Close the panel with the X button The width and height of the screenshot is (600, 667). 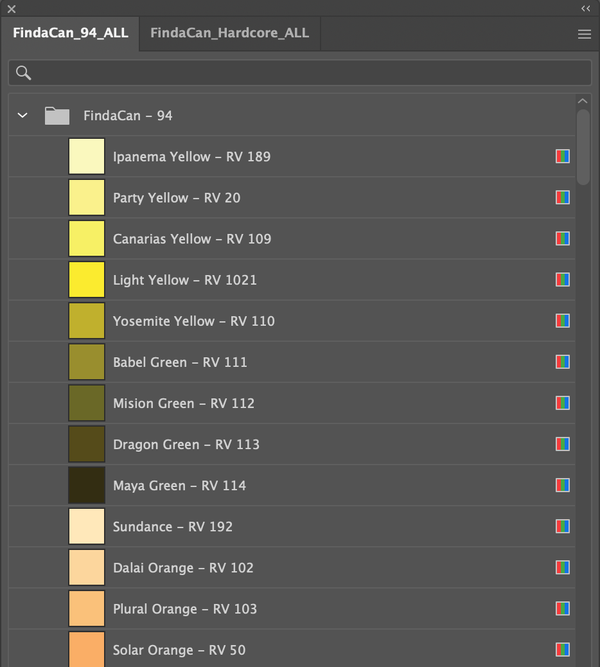point(12,8)
